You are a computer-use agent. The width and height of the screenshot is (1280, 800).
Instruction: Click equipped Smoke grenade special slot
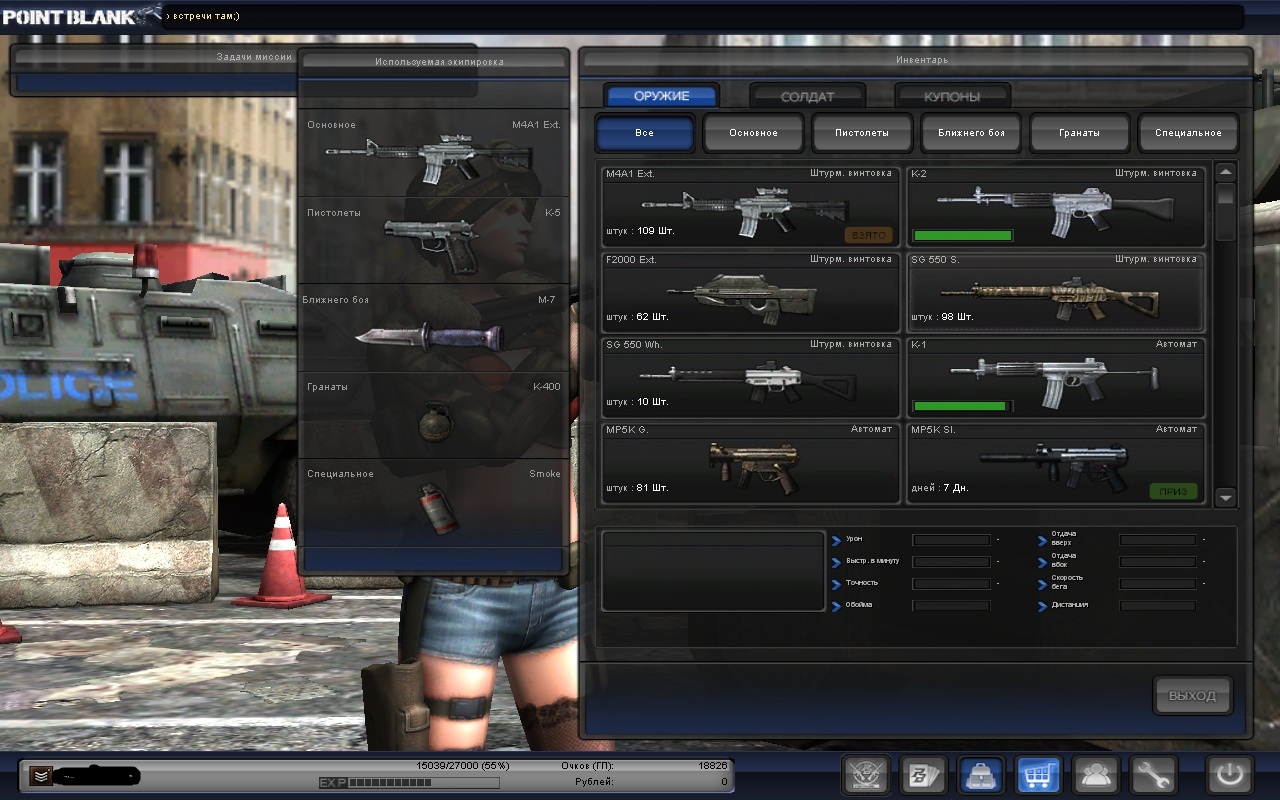tap(434, 503)
